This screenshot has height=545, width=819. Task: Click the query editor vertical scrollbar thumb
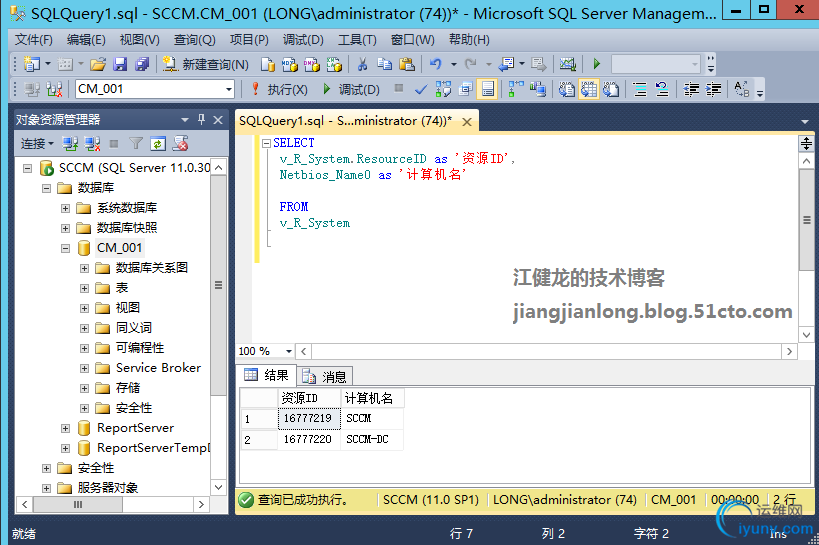click(806, 220)
